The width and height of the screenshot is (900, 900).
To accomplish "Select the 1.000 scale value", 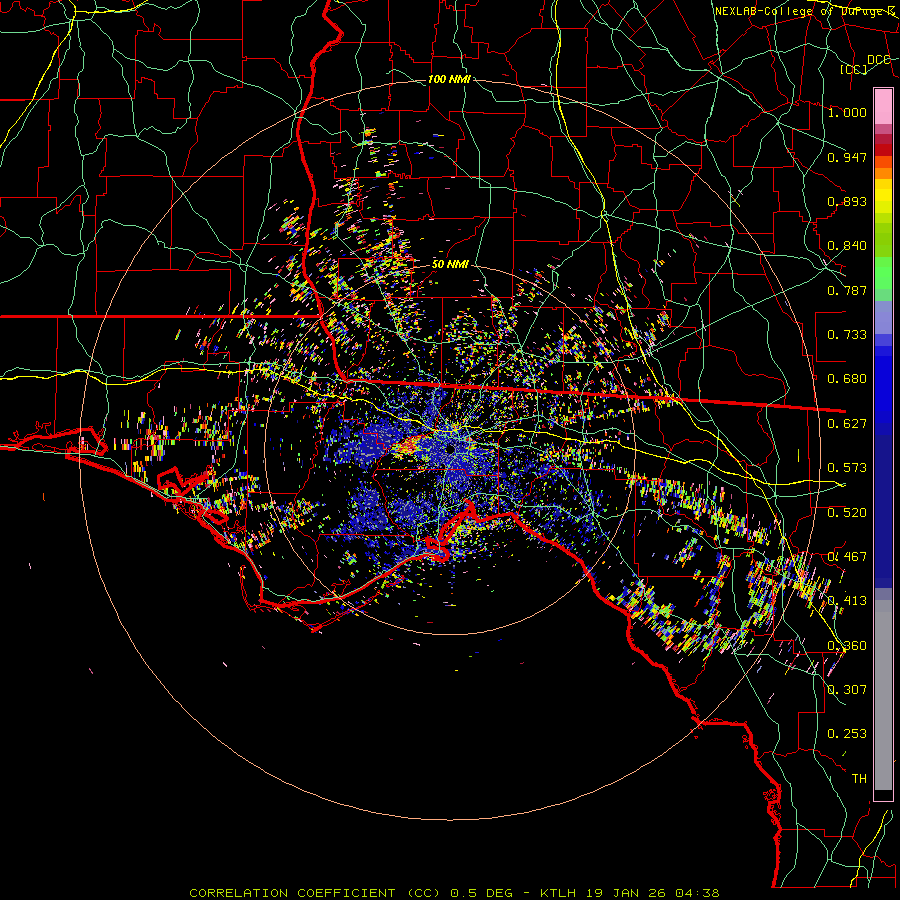I will pos(847,112).
